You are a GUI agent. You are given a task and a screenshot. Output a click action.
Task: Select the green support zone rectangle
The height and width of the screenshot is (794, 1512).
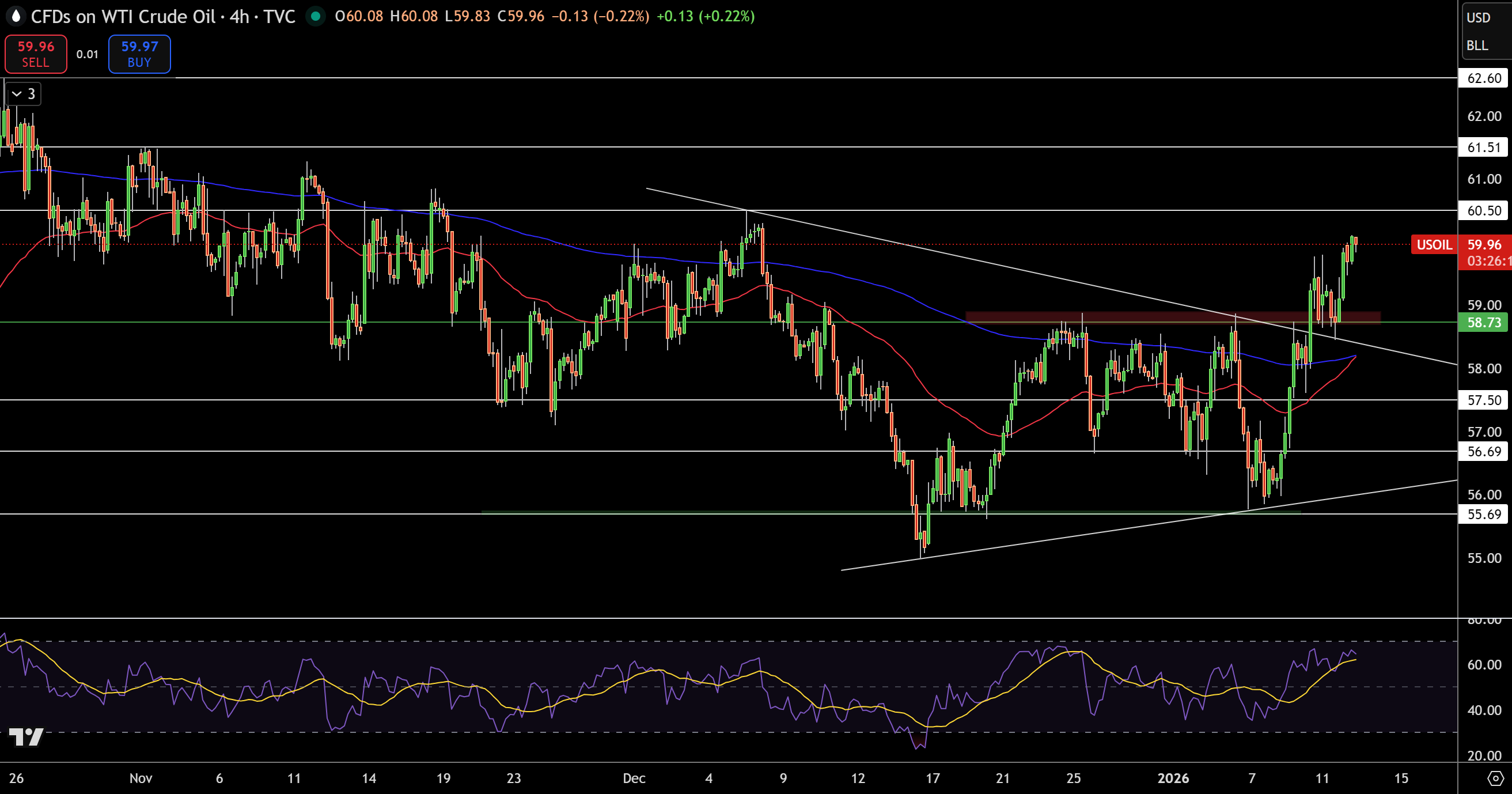point(704,512)
